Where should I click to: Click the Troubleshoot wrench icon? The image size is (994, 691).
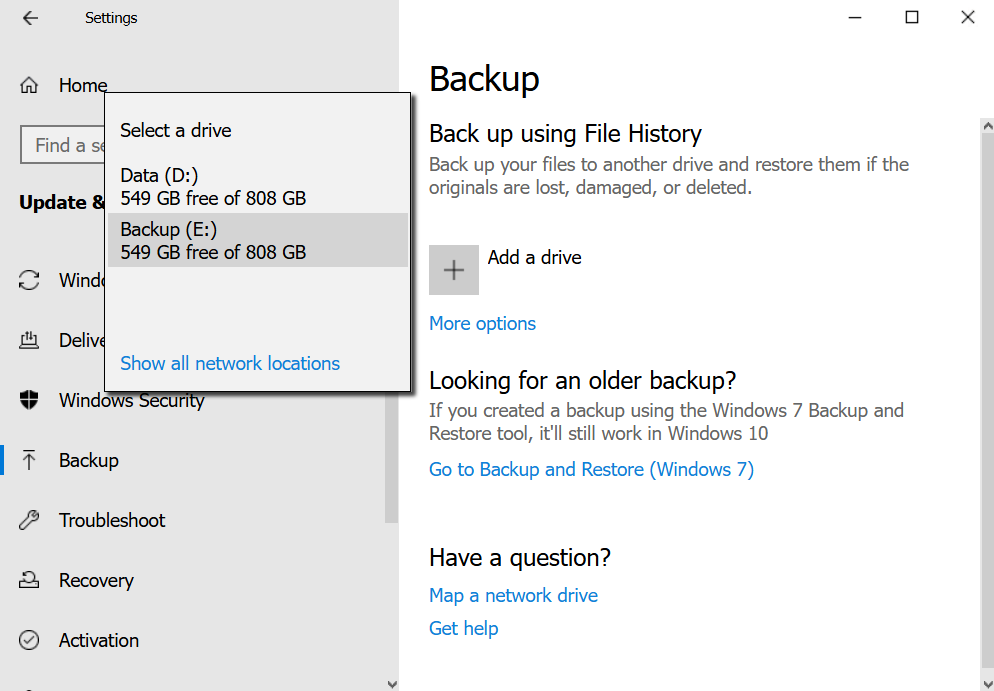pyautogui.click(x=30, y=520)
